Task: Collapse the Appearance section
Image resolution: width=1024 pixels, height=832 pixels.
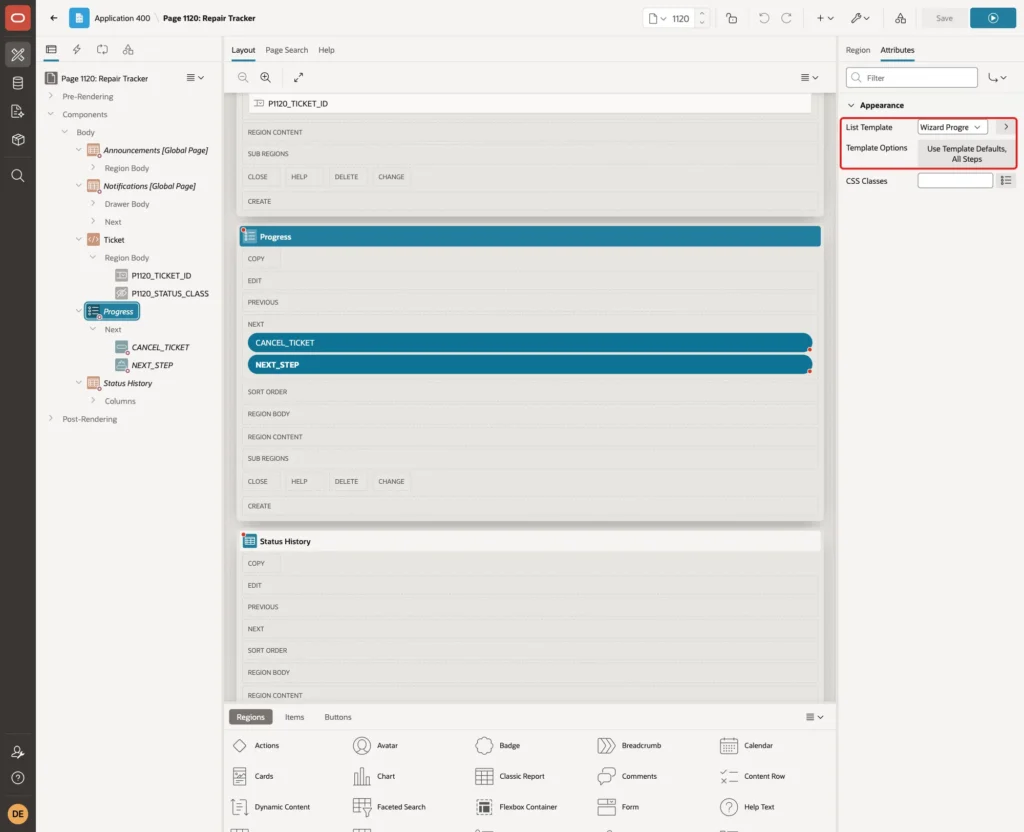Action: 851,105
